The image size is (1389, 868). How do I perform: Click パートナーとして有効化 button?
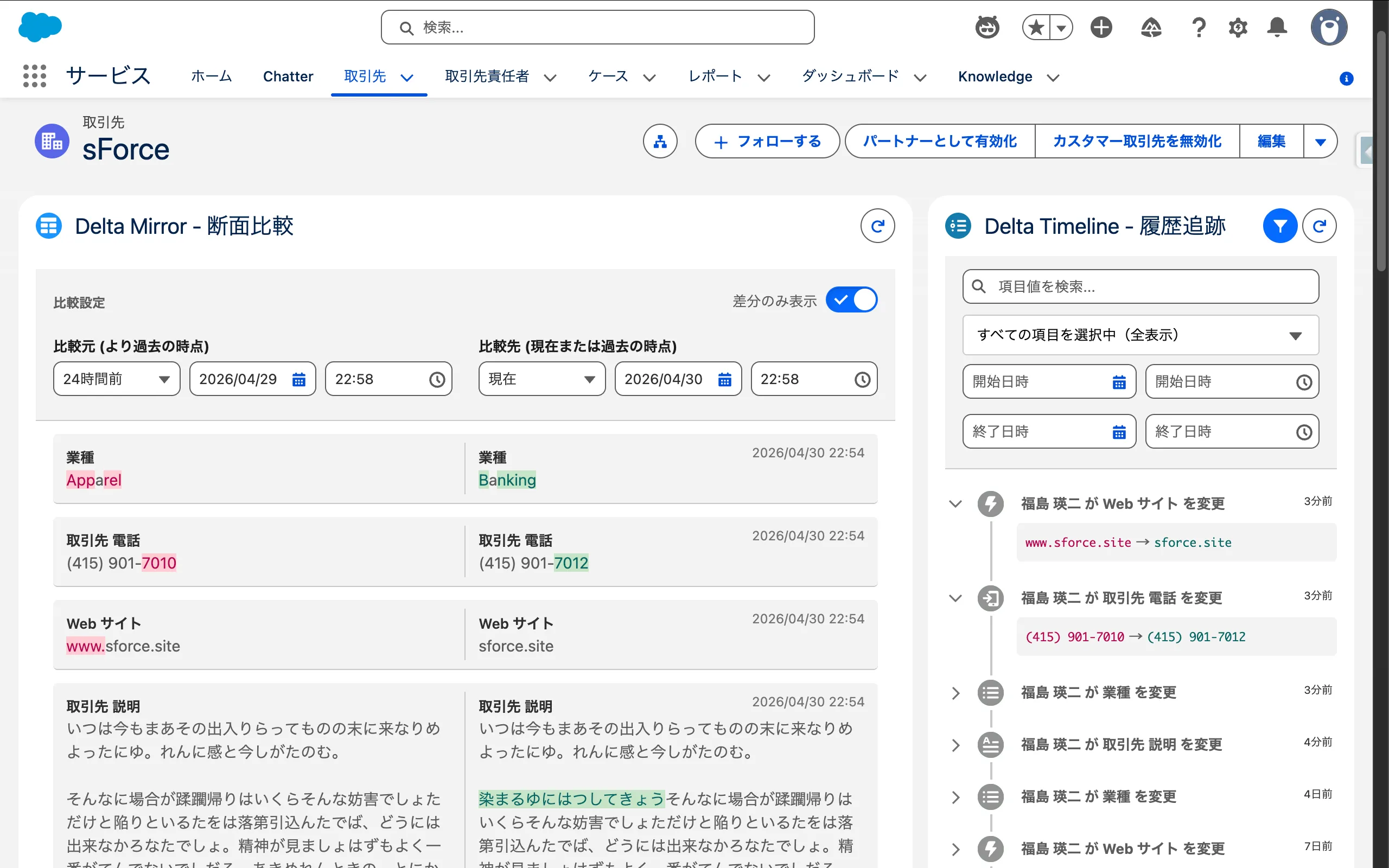pos(940,141)
